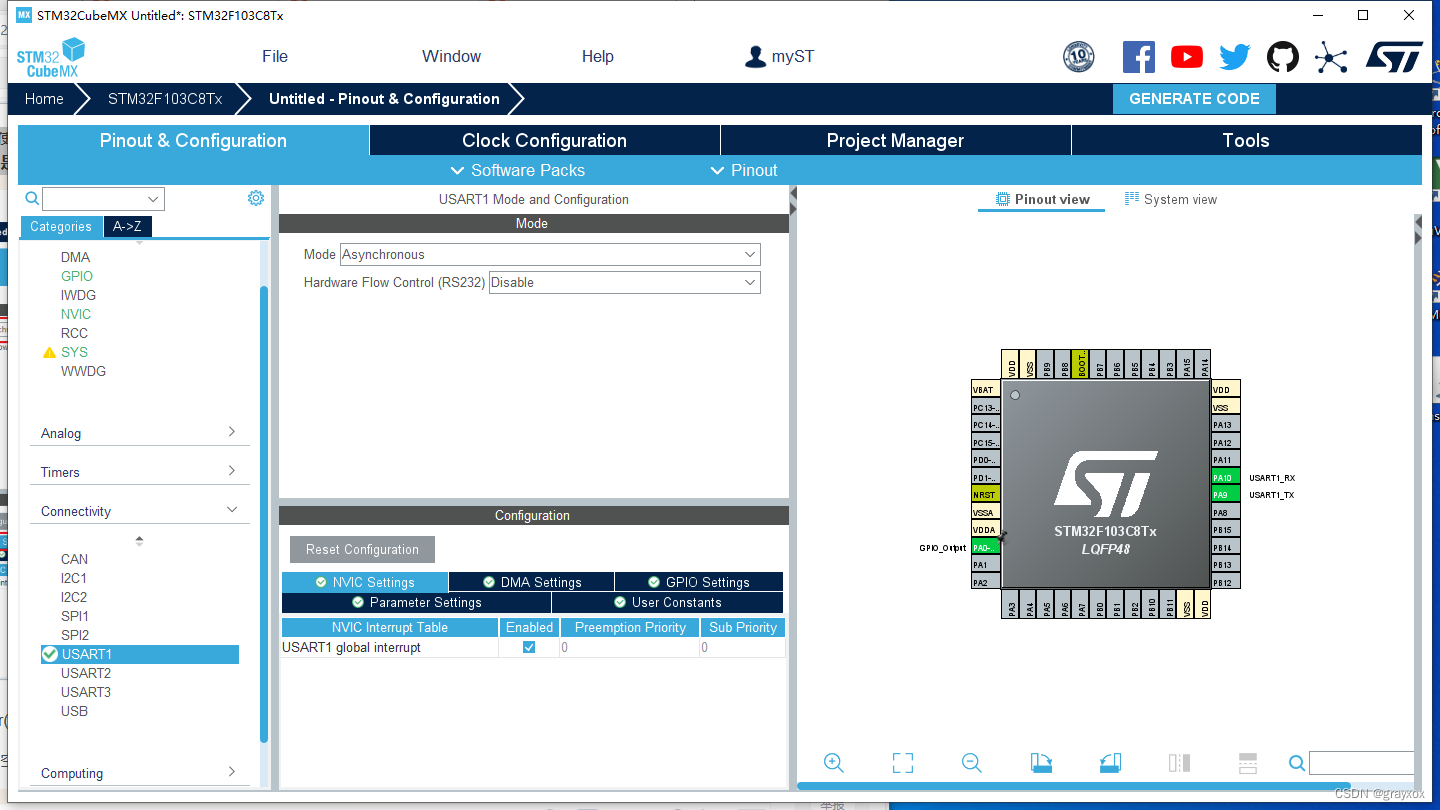Screen dimensions: 1440x810
Task: Click the pinout view horizontal scrollbar
Action: tap(1074, 786)
